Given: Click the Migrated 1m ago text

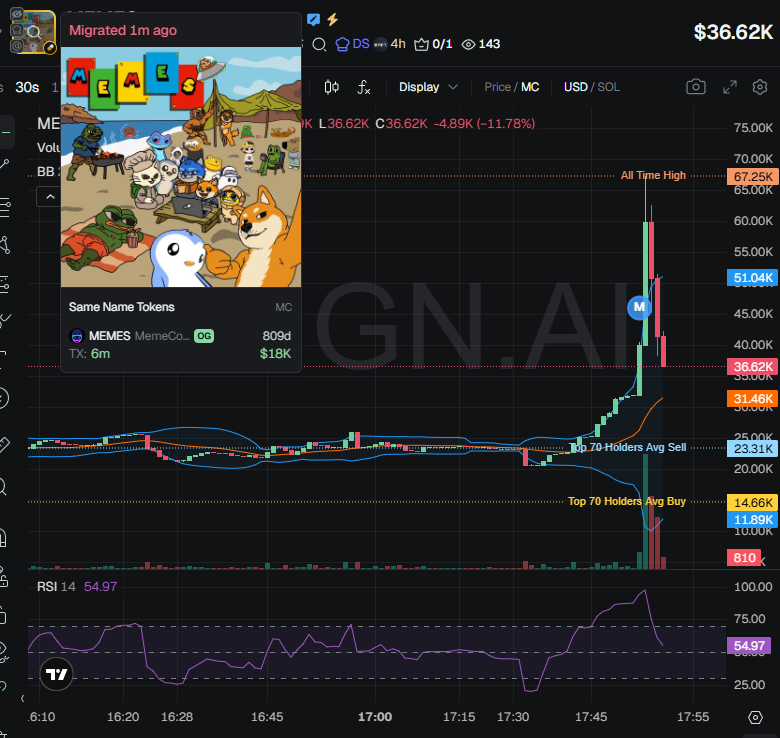Looking at the screenshot, I should [123, 30].
